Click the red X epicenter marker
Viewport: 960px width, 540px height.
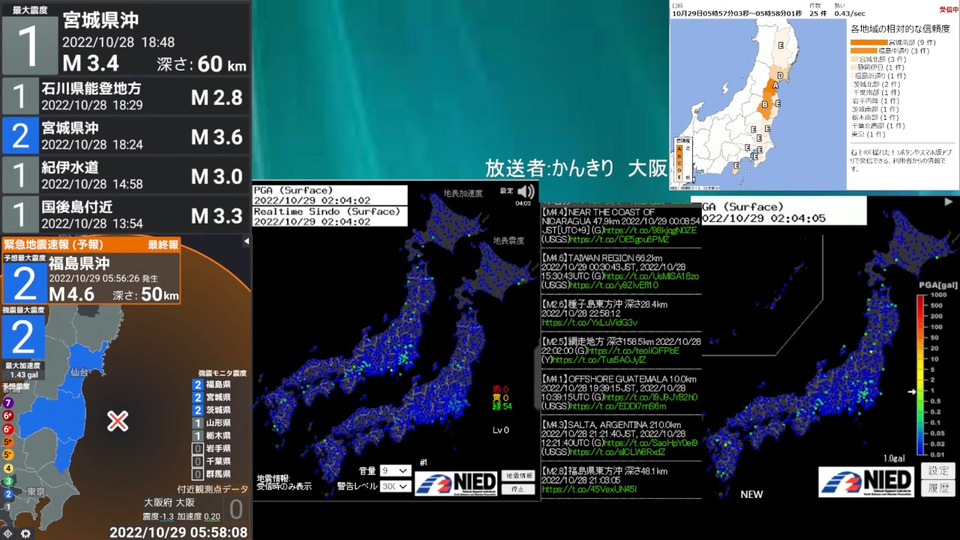118,421
